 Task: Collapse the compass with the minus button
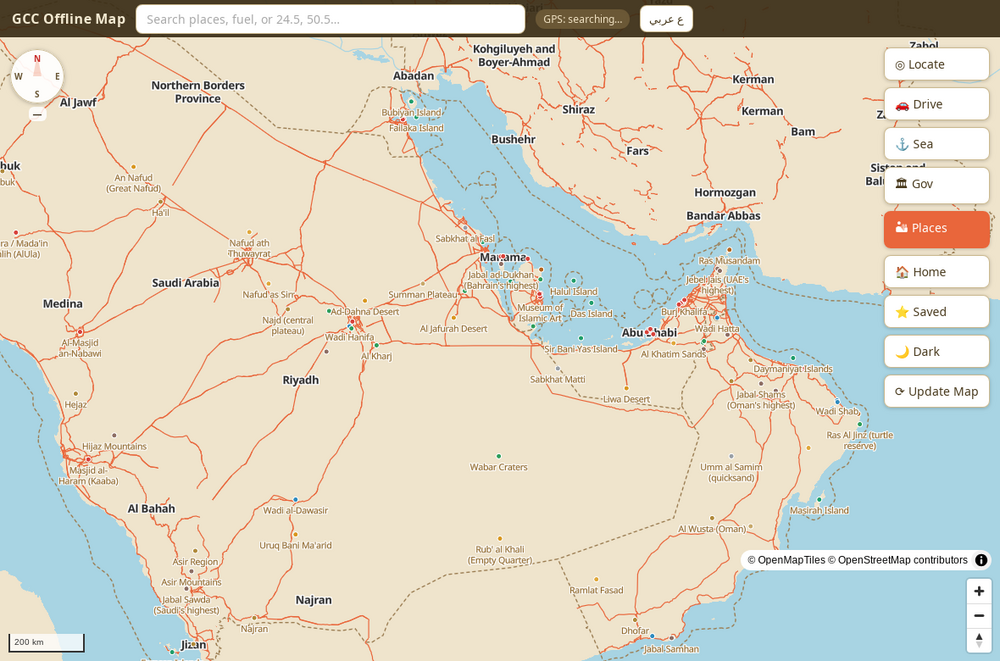pos(37,115)
